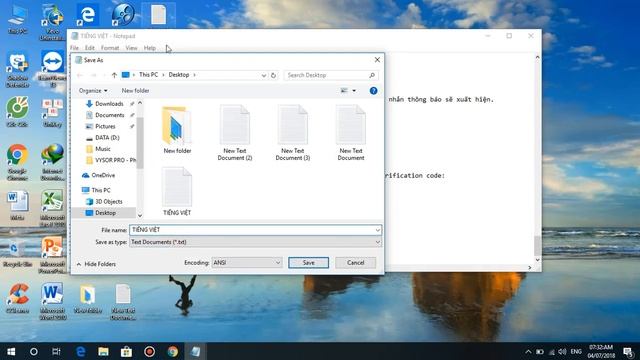Image resolution: width=640 pixels, height=360 pixels.
Task: Click Notepad vertical scrollbar down arrow
Action: click(538, 260)
